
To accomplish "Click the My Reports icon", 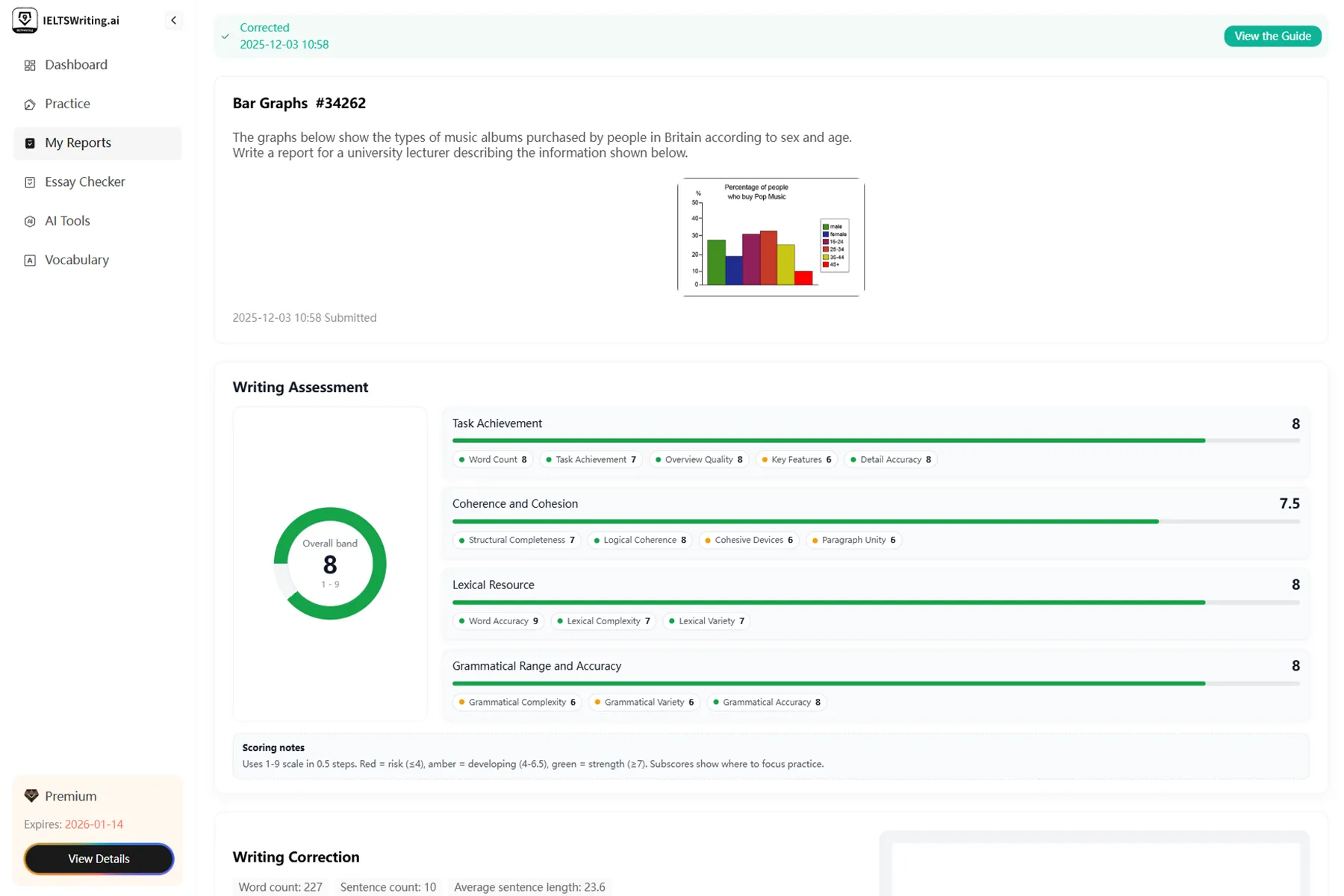I will pyautogui.click(x=30, y=143).
